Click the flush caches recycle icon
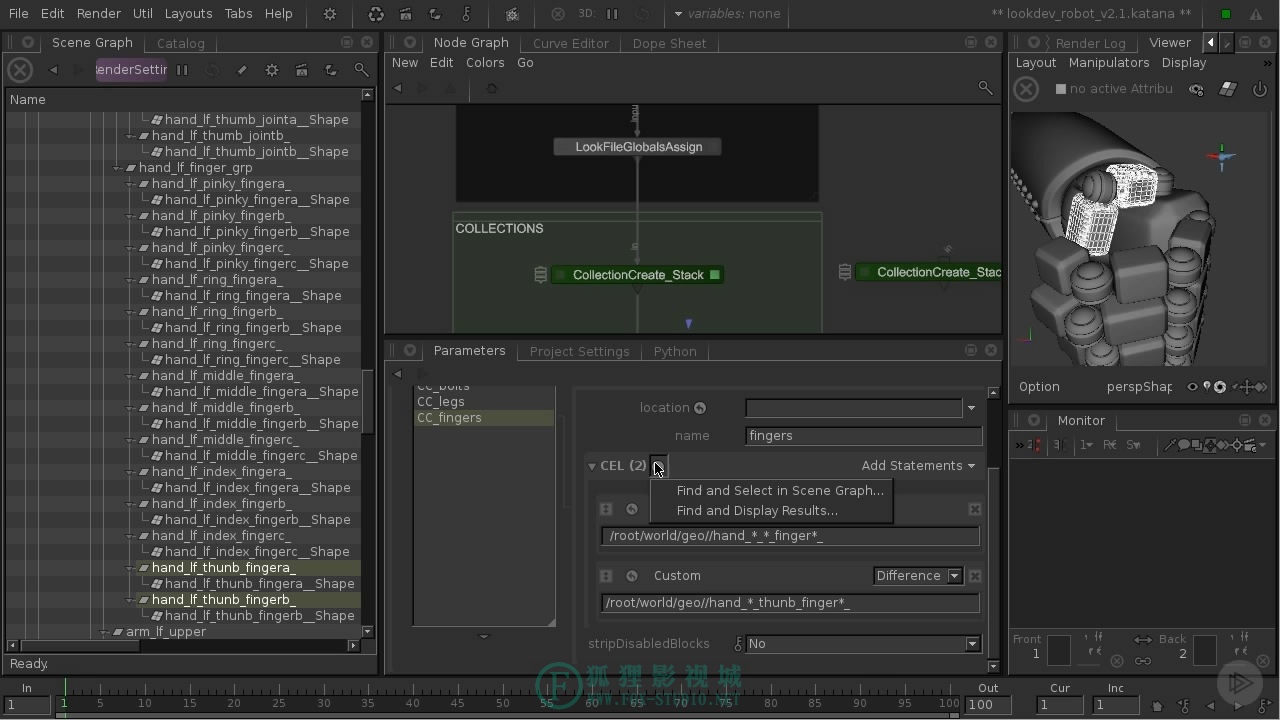Viewport: 1280px width, 720px height. [376, 14]
